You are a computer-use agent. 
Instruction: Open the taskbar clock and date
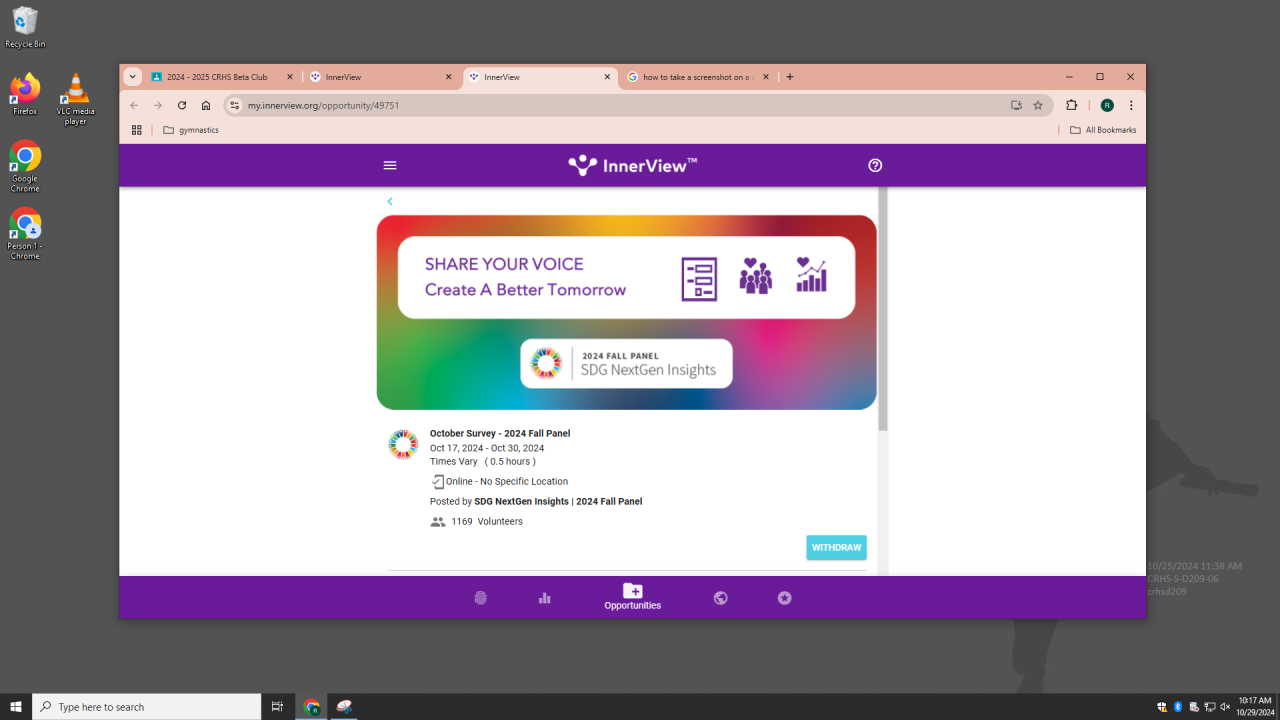tap(1255, 707)
